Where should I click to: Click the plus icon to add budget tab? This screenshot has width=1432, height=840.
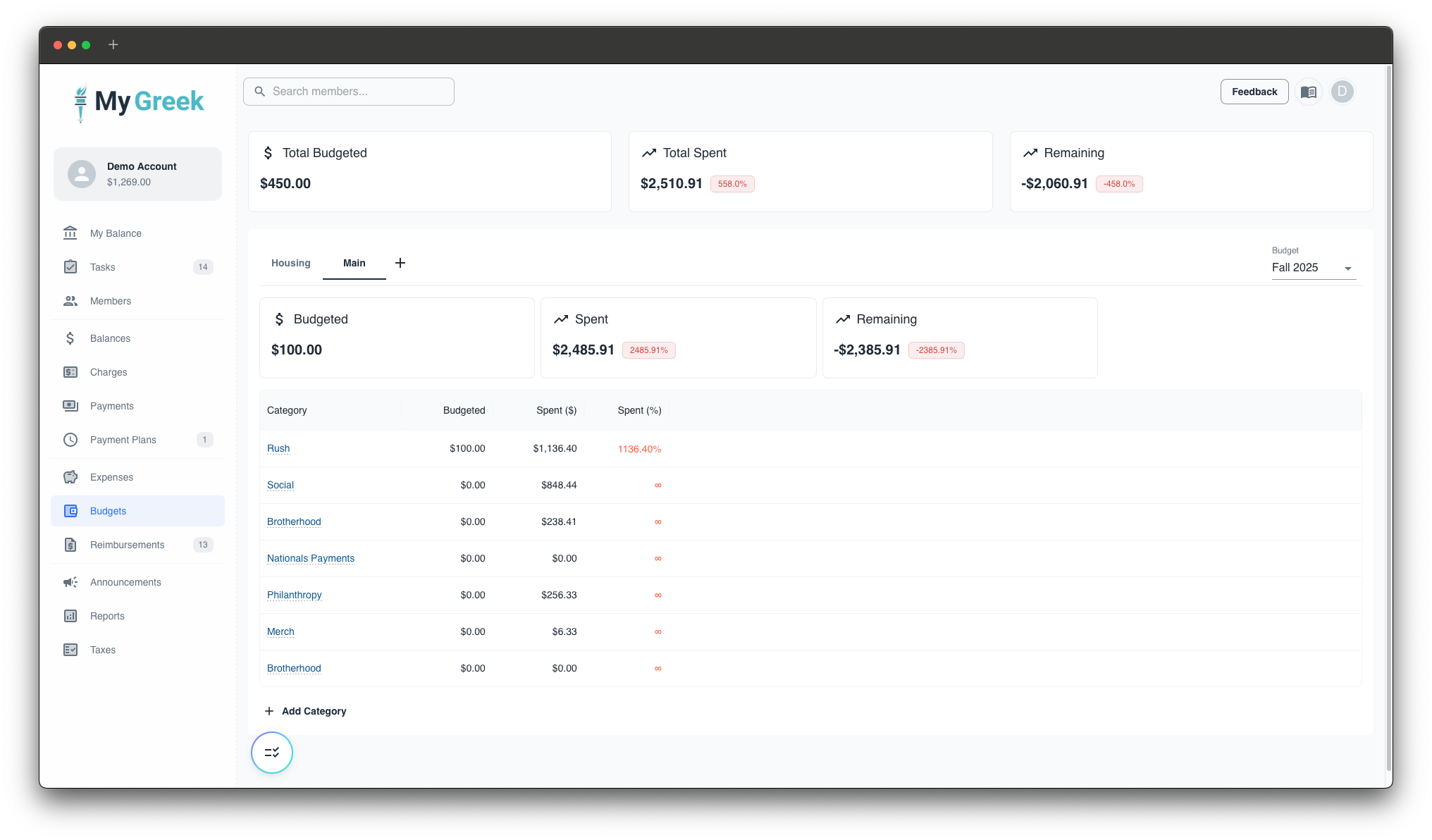pos(400,263)
